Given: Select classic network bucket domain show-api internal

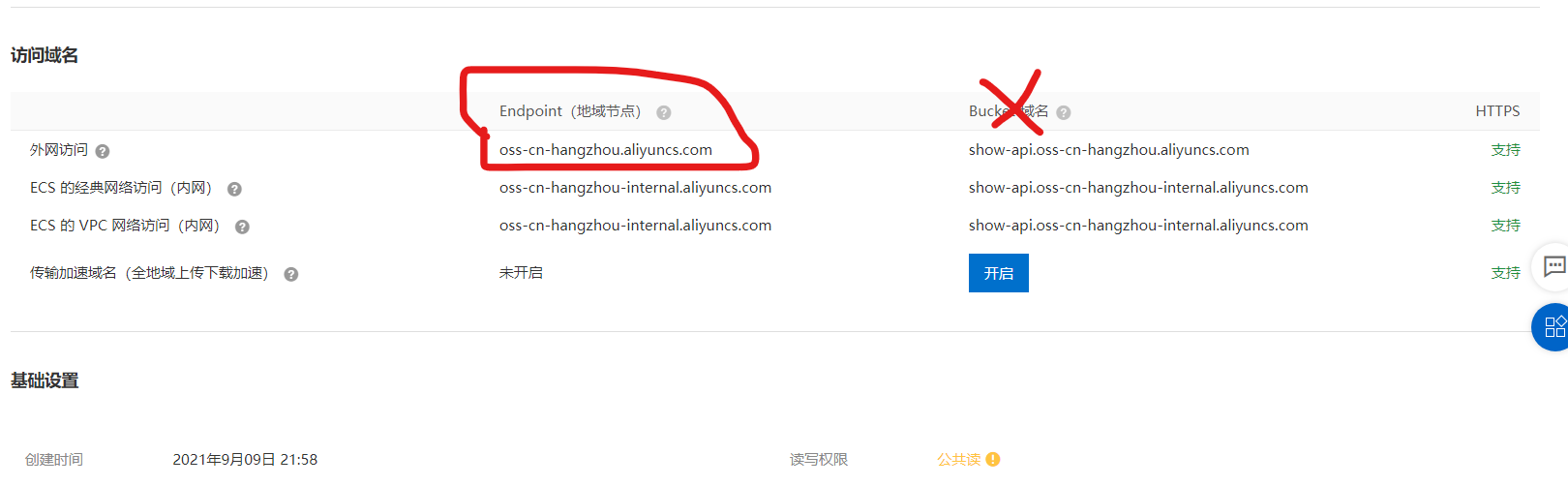Looking at the screenshot, I should [1138, 188].
